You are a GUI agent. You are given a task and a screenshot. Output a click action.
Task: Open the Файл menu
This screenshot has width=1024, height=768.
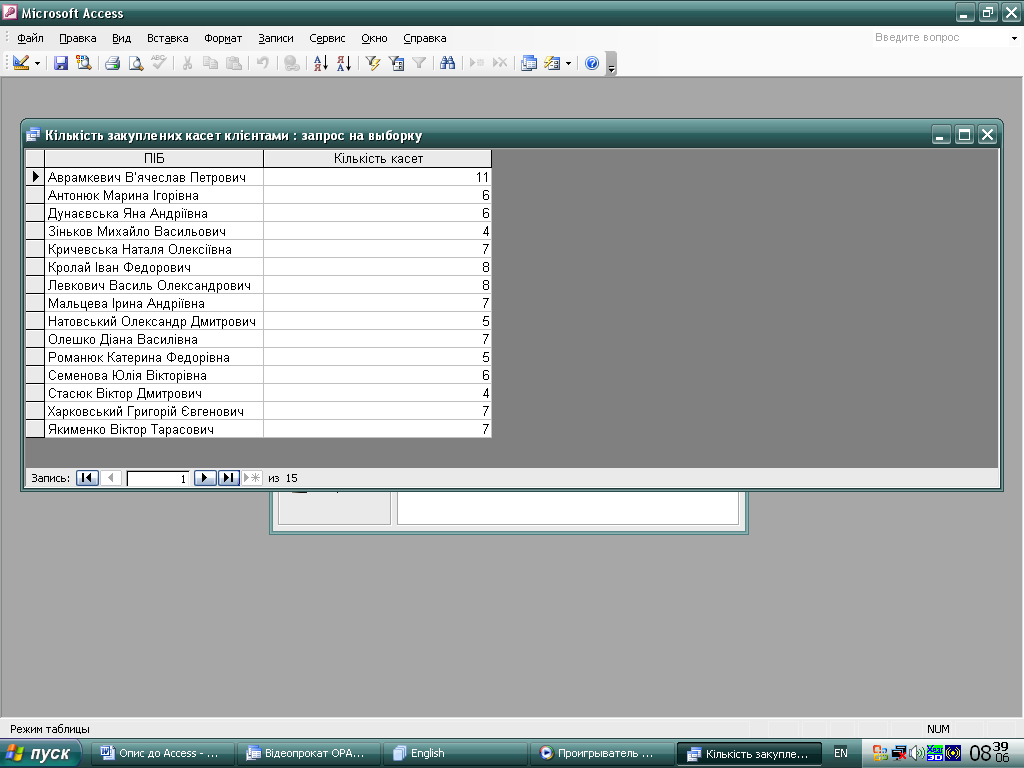pyautogui.click(x=30, y=38)
